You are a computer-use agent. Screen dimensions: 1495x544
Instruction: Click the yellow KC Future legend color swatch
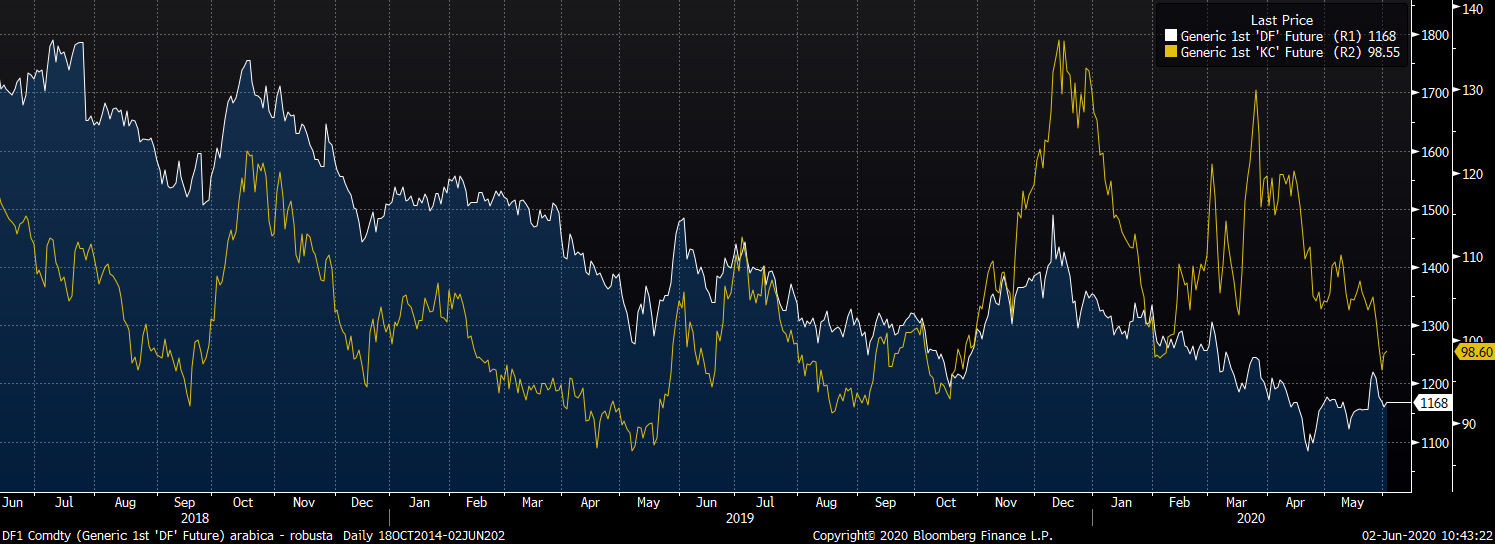click(1173, 52)
